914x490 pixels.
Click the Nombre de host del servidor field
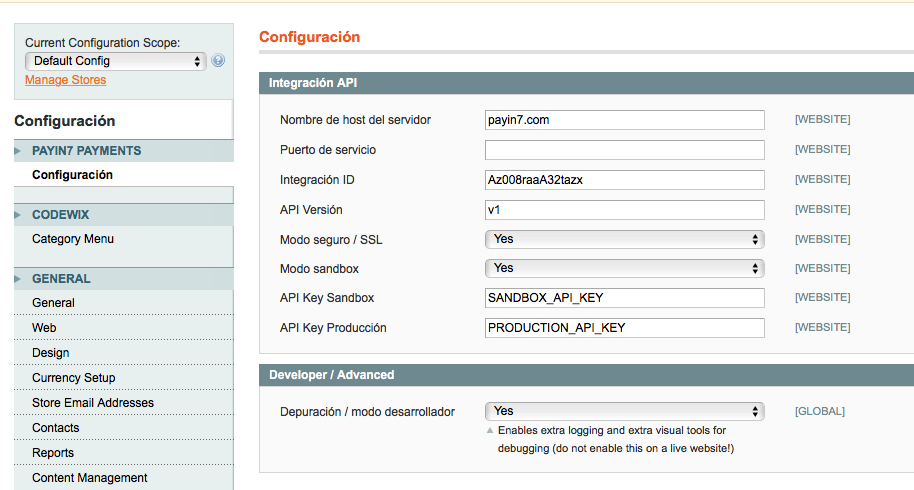pyautogui.click(x=624, y=120)
